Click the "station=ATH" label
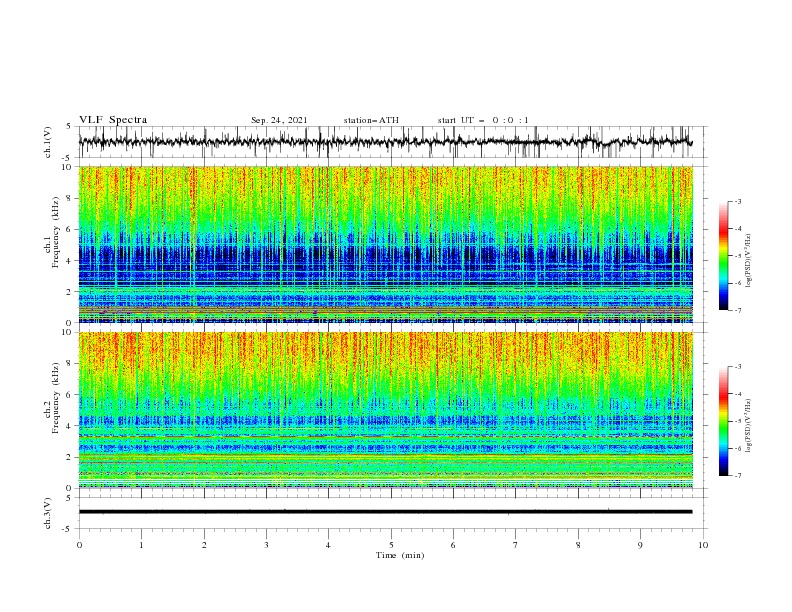This screenshot has height=612, width=792. tap(371, 120)
